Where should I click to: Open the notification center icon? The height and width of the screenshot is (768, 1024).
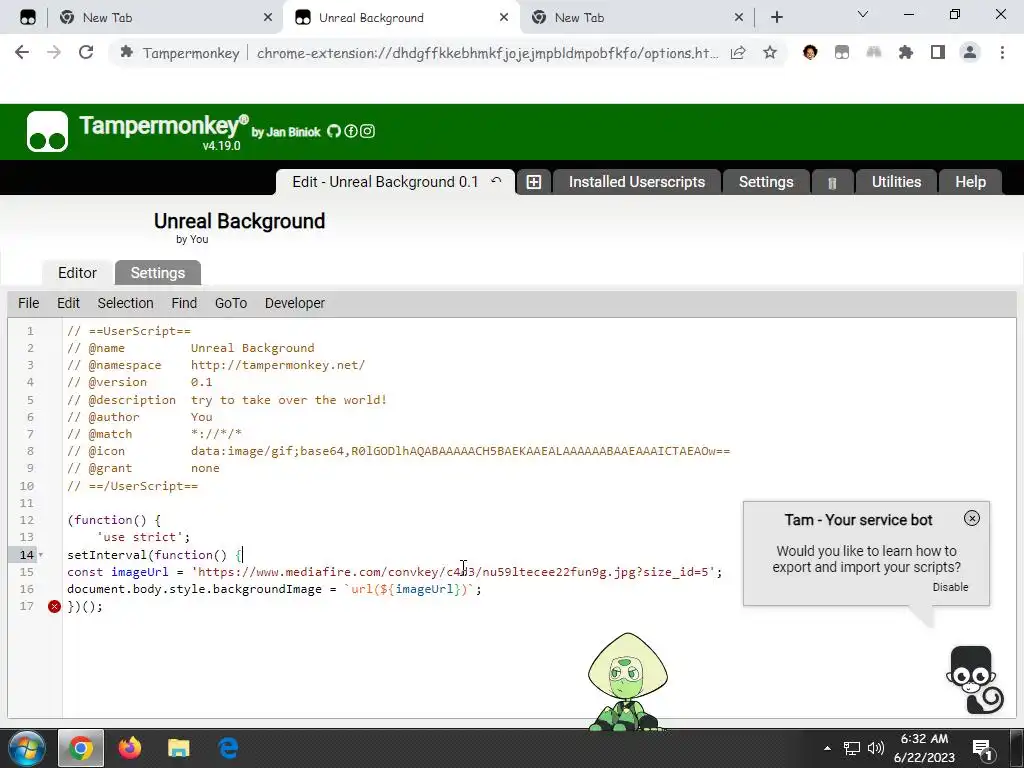(x=982, y=748)
